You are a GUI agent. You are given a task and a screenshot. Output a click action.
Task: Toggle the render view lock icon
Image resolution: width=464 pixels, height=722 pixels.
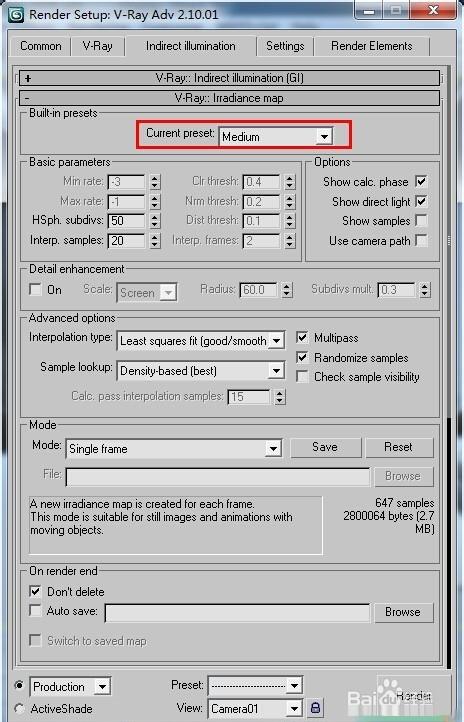315,707
